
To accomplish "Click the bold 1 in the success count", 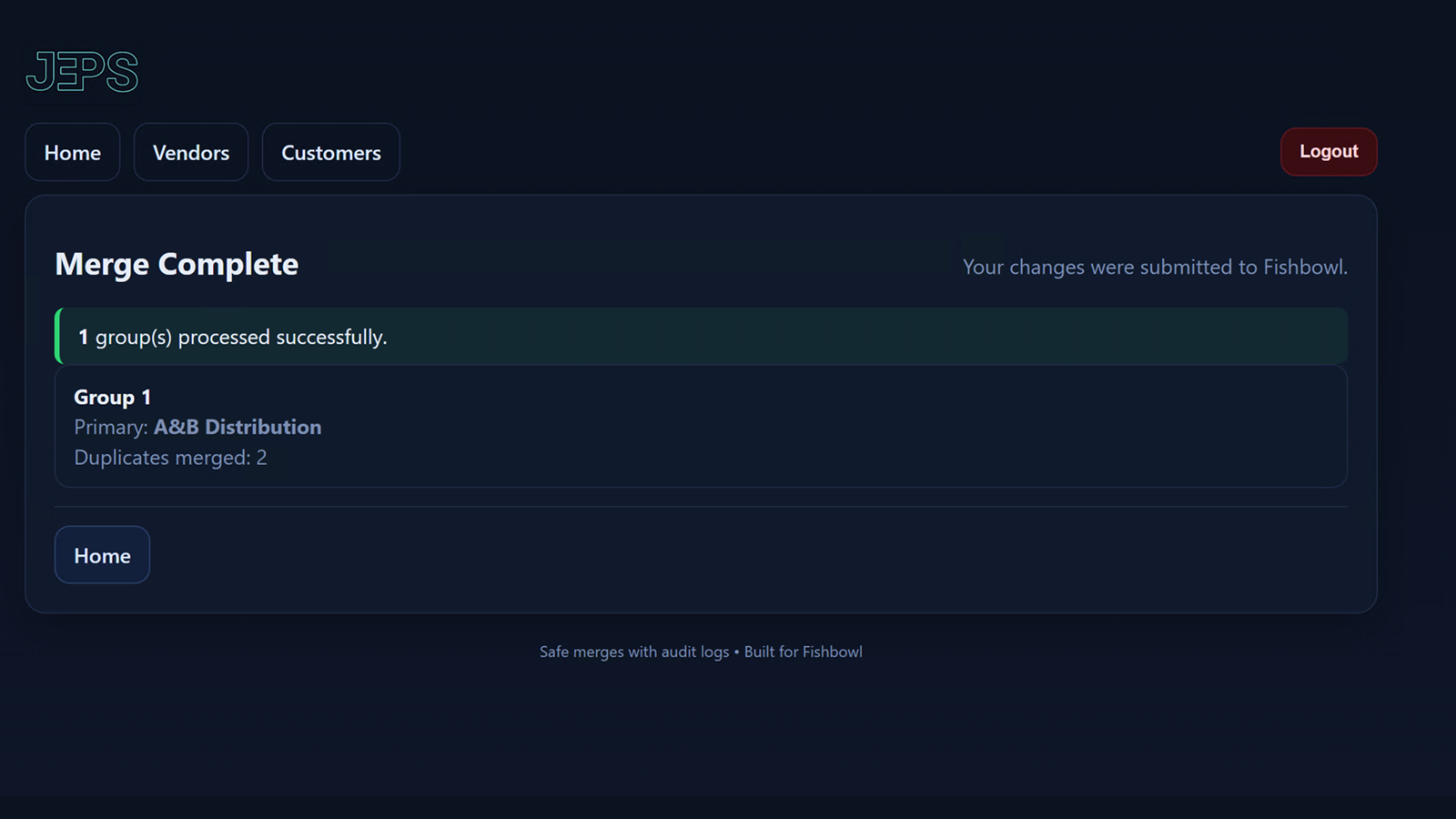I will pyautogui.click(x=82, y=336).
